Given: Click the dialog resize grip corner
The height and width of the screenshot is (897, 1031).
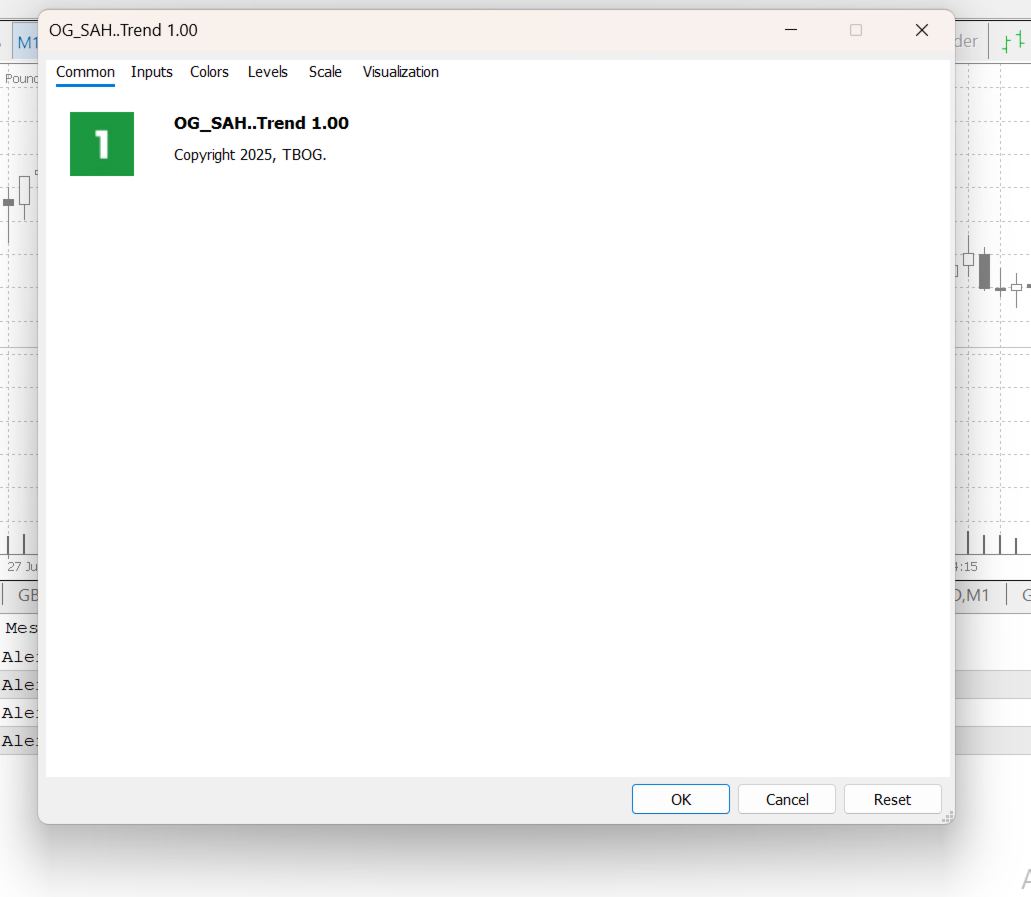Looking at the screenshot, I should click(x=946, y=817).
